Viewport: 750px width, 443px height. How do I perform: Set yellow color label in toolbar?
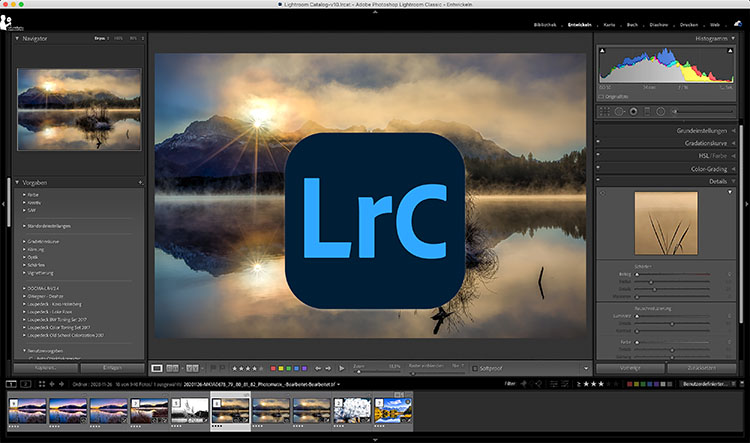pos(281,368)
